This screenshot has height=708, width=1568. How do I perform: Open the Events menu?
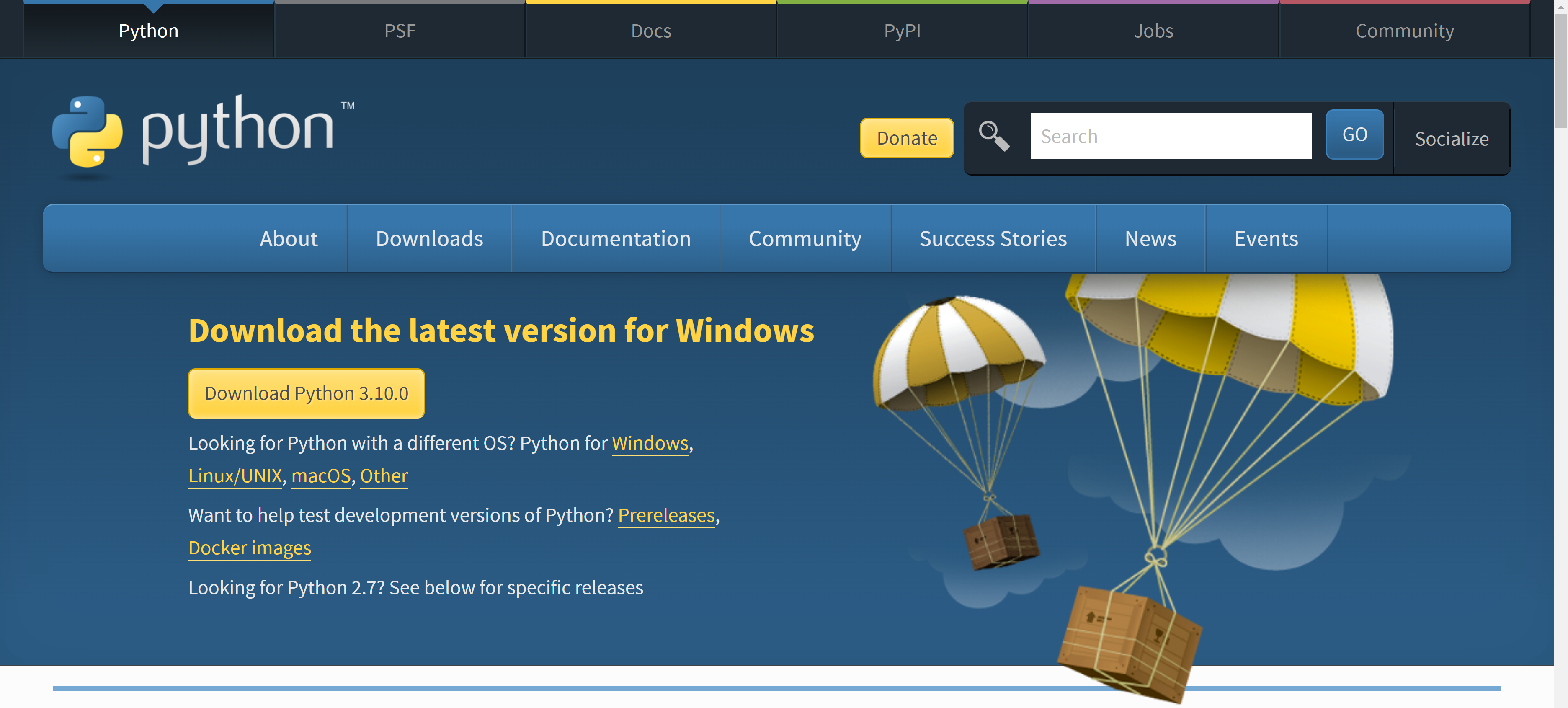[1266, 239]
